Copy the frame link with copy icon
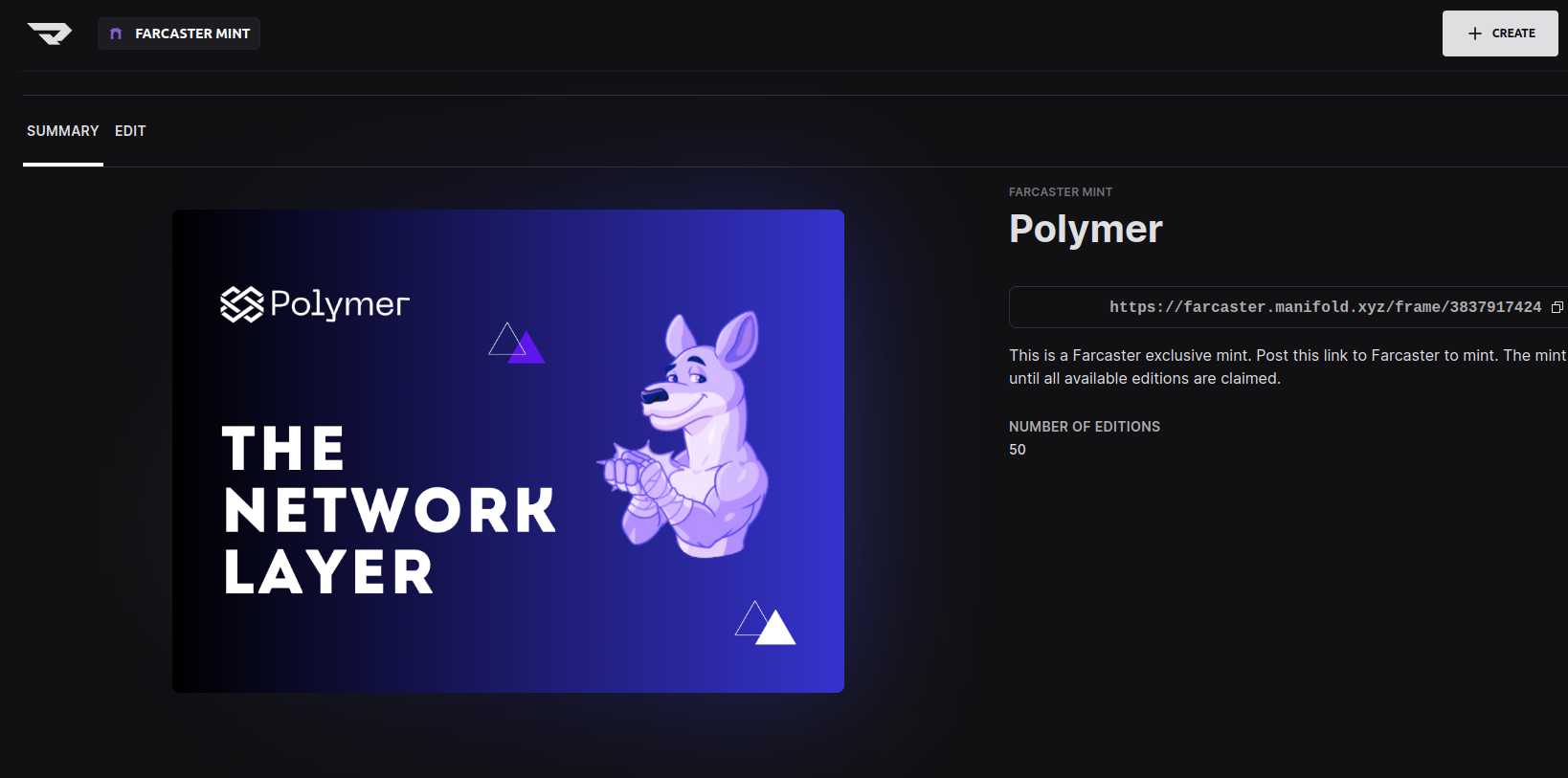1568x778 pixels. [1557, 307]
